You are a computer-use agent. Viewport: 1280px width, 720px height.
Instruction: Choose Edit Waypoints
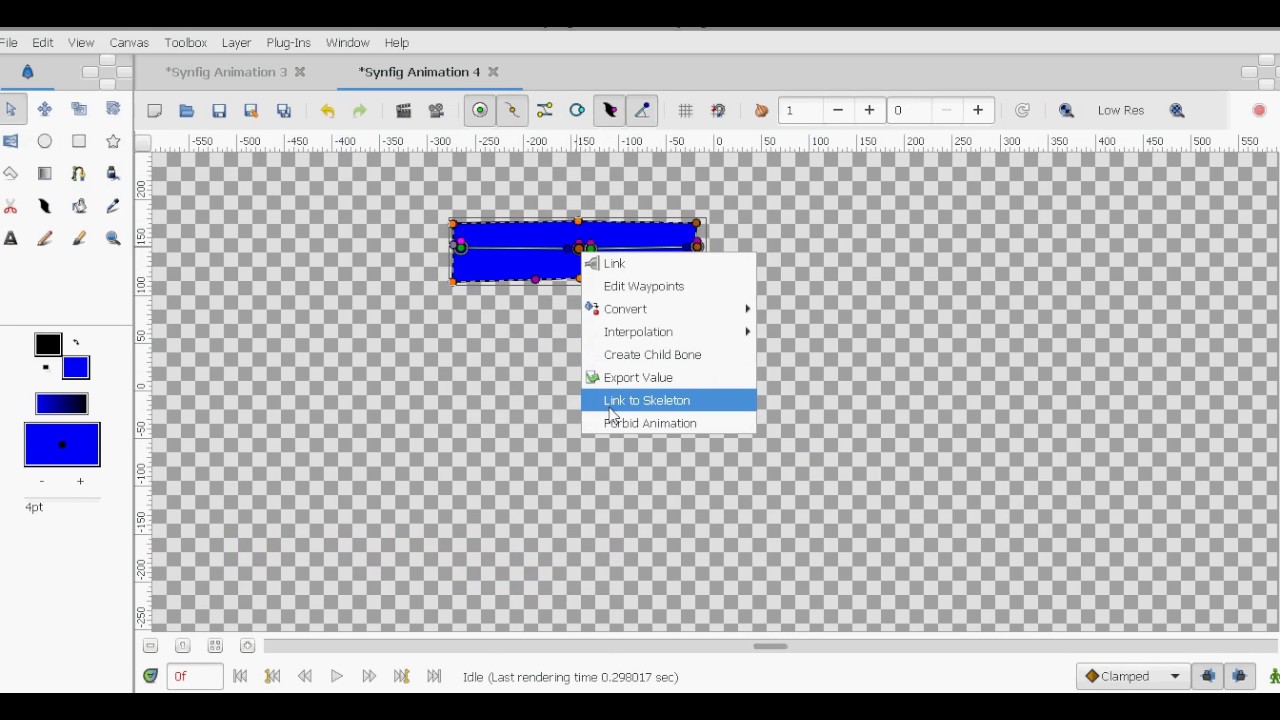[x=669, y=286]
